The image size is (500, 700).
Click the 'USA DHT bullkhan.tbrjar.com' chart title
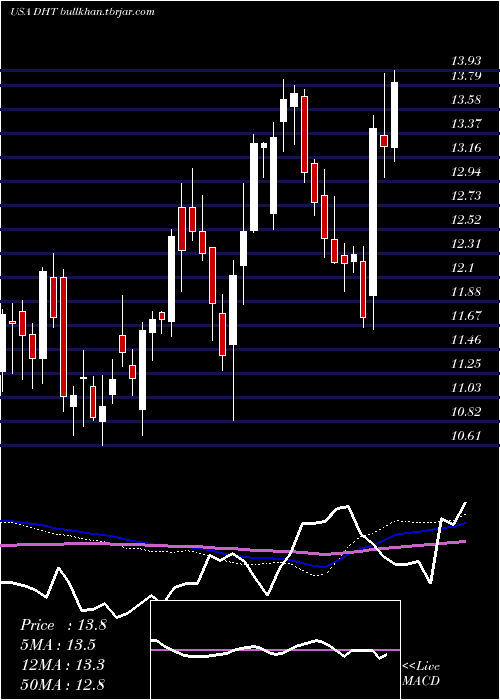point(82,12)
